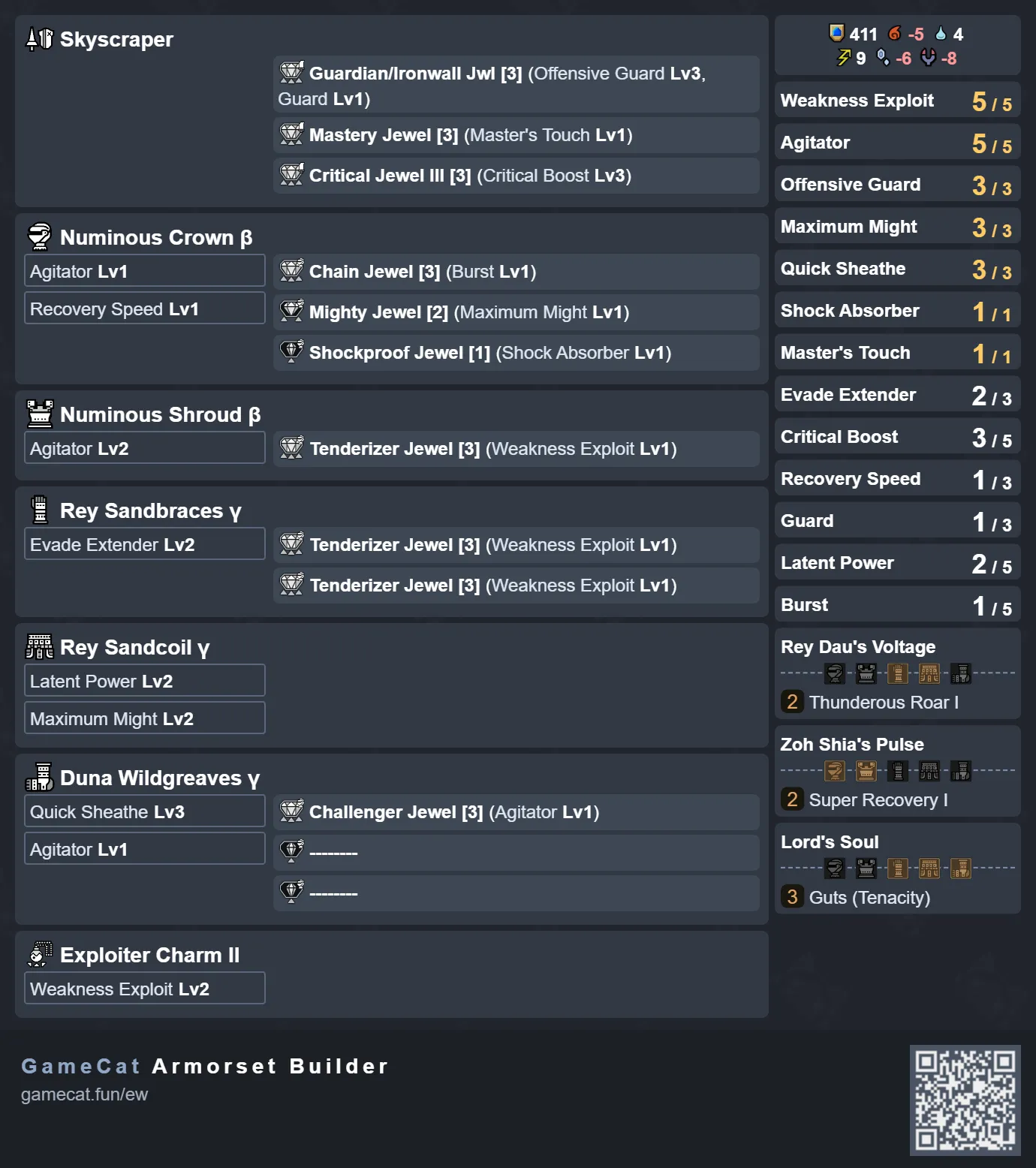The image size is (1036, 1168).
Task: Click the Rey Sandbraces arm icon
Action: [x=39, y=510]
